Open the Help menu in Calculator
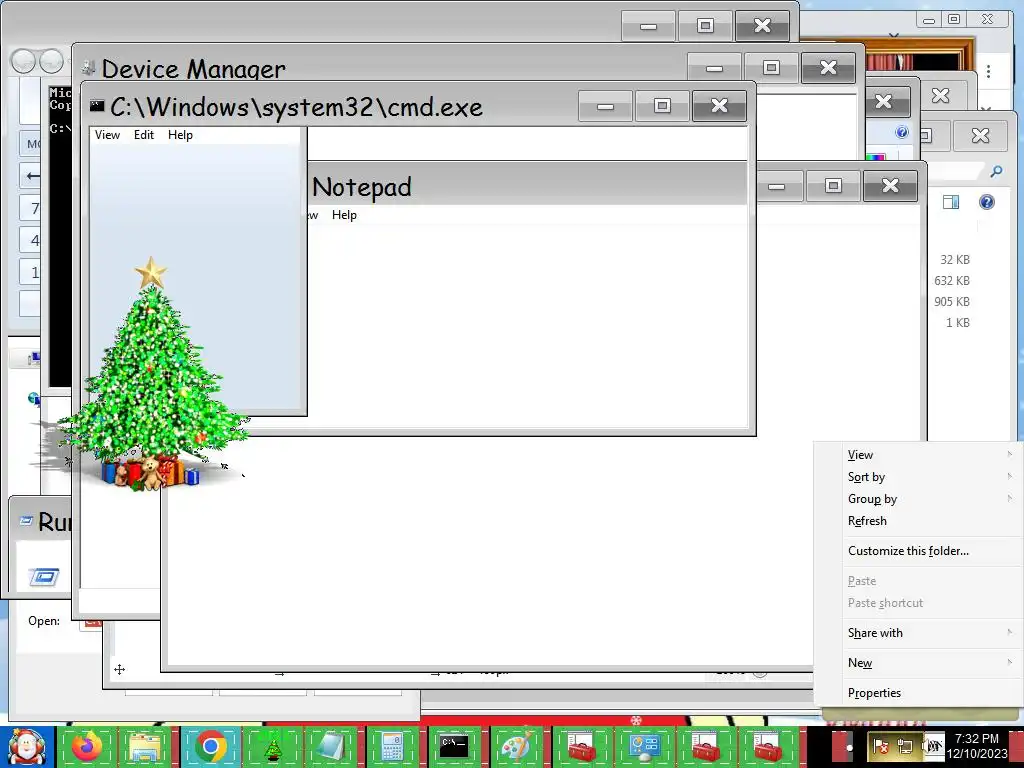 pos(180,135)
